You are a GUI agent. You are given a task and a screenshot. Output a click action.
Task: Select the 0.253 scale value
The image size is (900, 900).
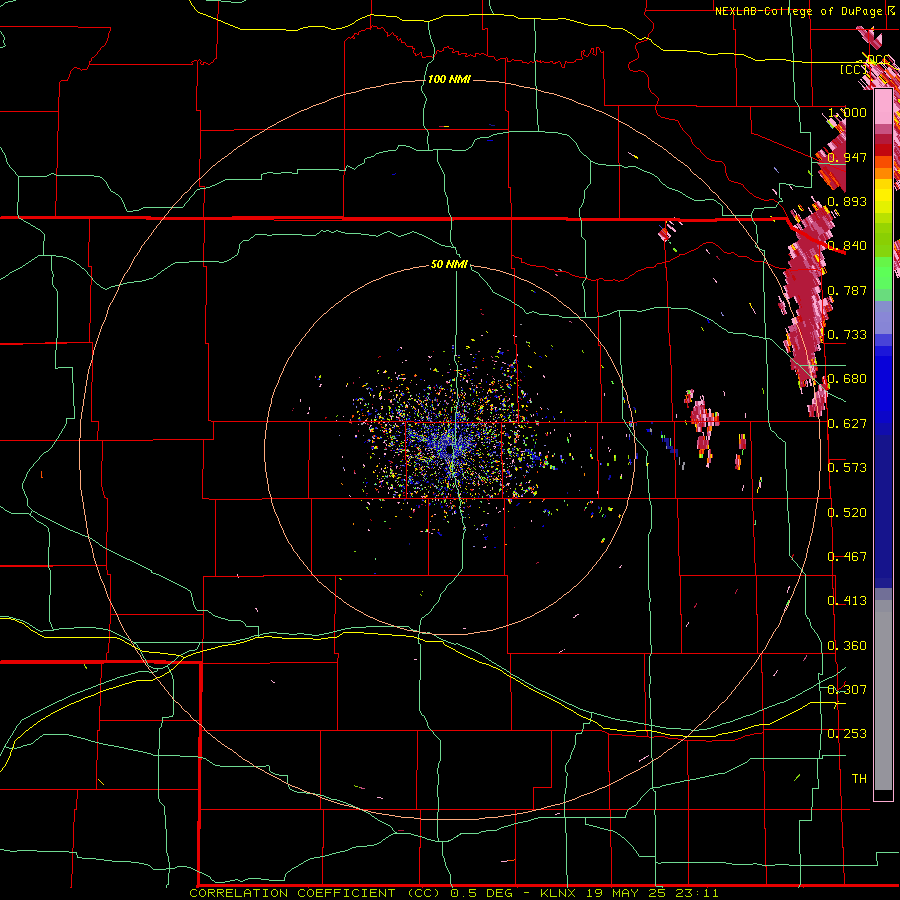point(847,734)
